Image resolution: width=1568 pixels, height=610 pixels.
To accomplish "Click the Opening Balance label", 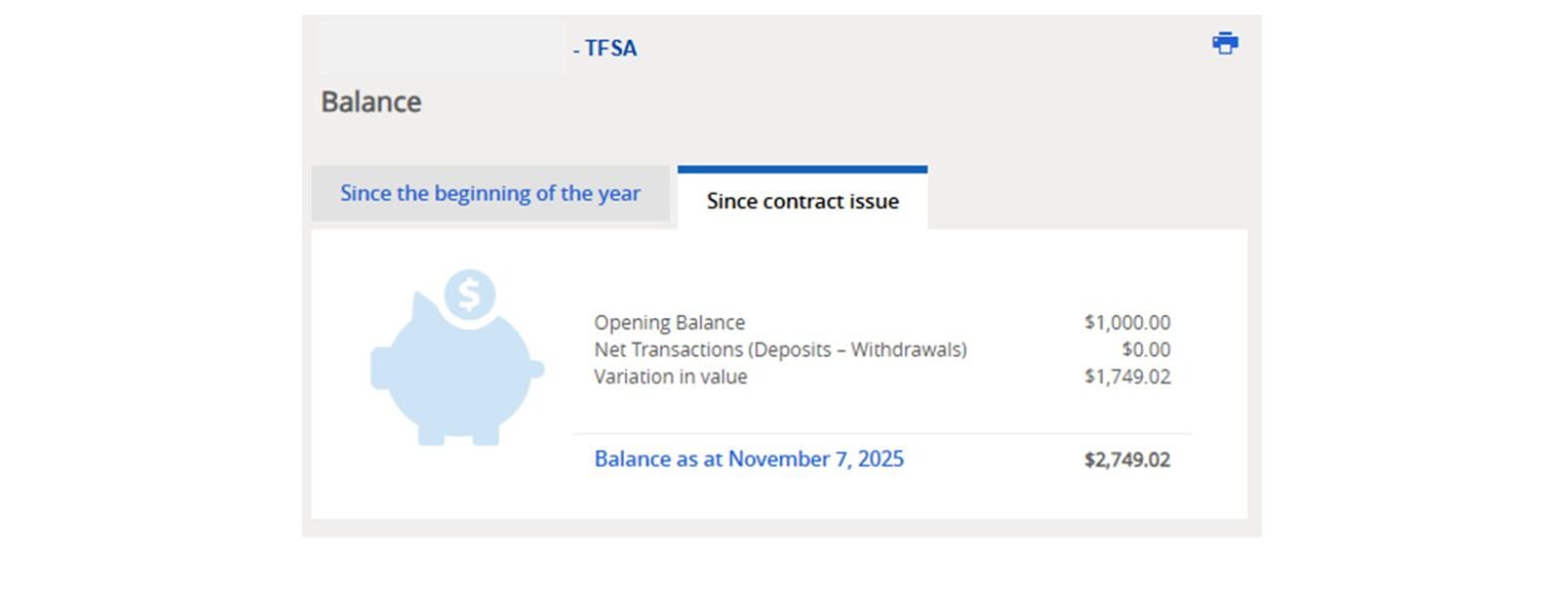I will (x=669, y=323).
